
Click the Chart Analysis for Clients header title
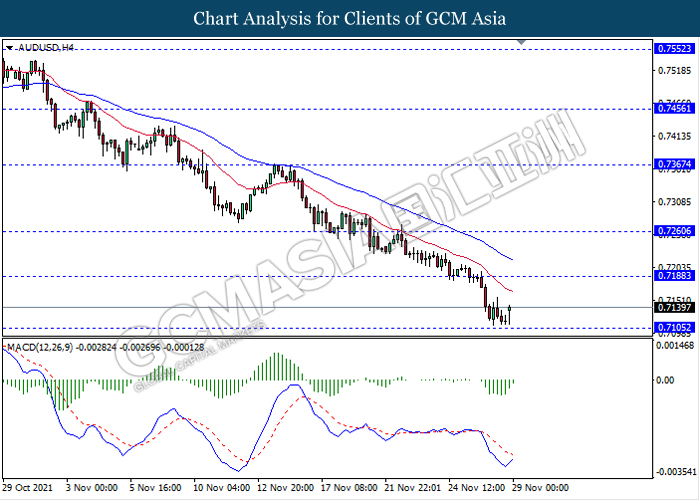click(350, 18)
